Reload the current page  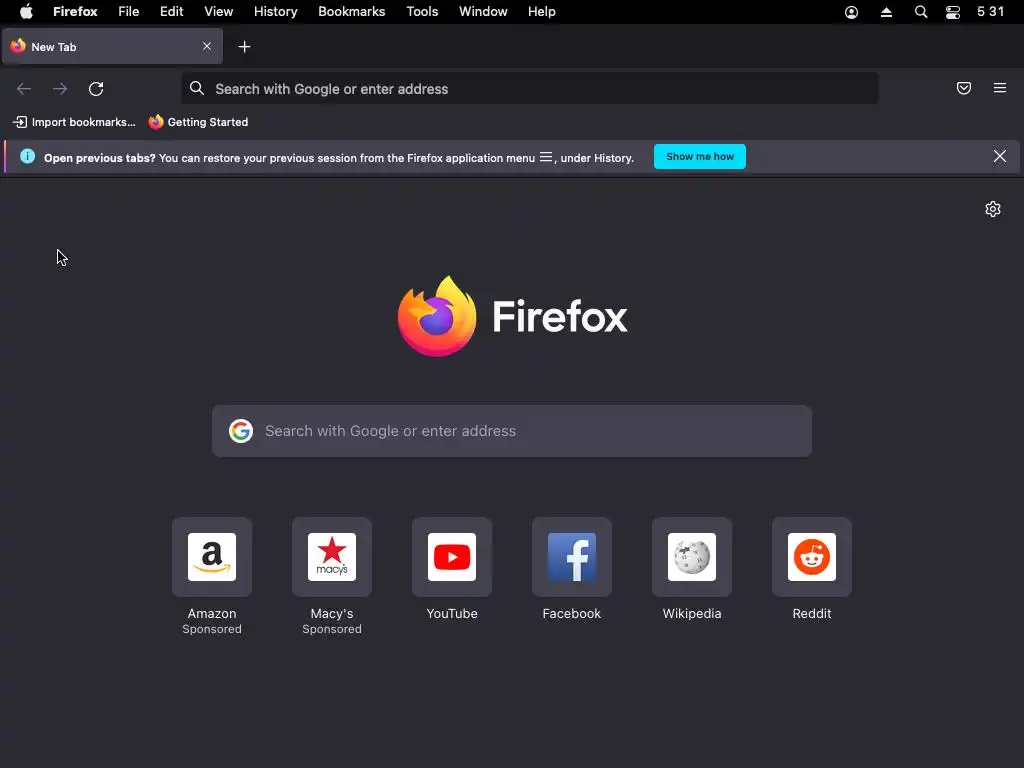tap(96, 89)
